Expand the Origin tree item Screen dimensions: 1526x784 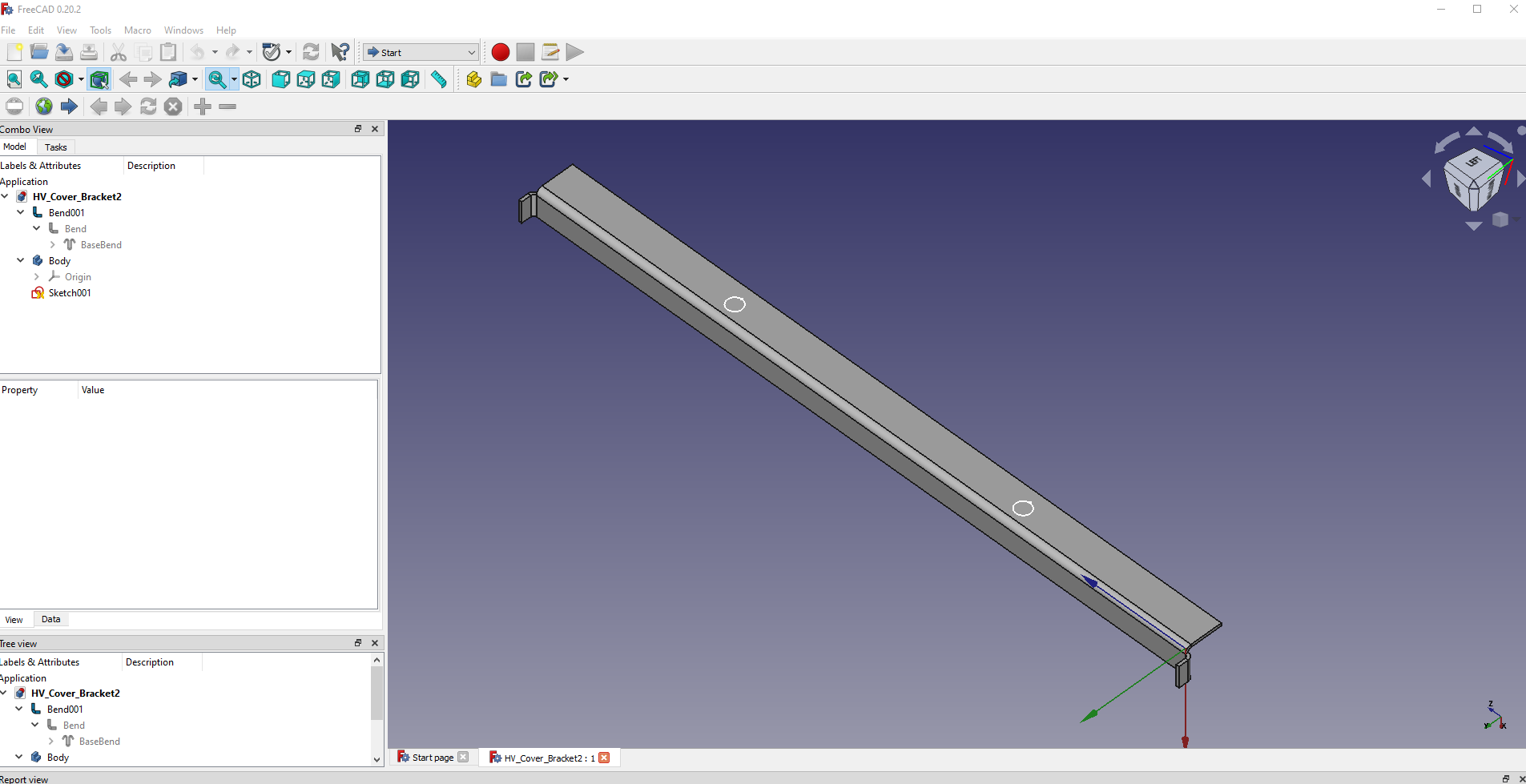(x=37, y=276)
